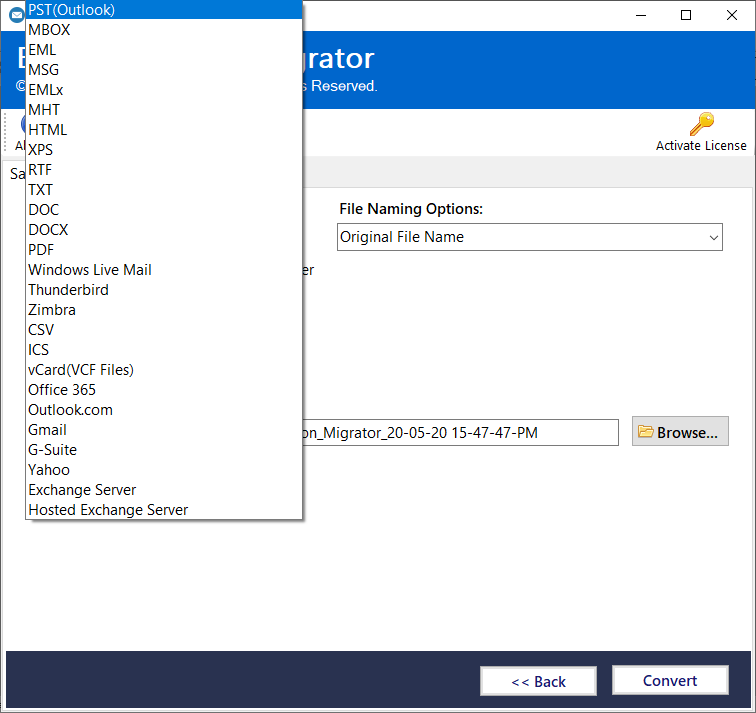The image size is (756, 713).
Task: Choose G-Suite option
Action: (x=164, y=450)
